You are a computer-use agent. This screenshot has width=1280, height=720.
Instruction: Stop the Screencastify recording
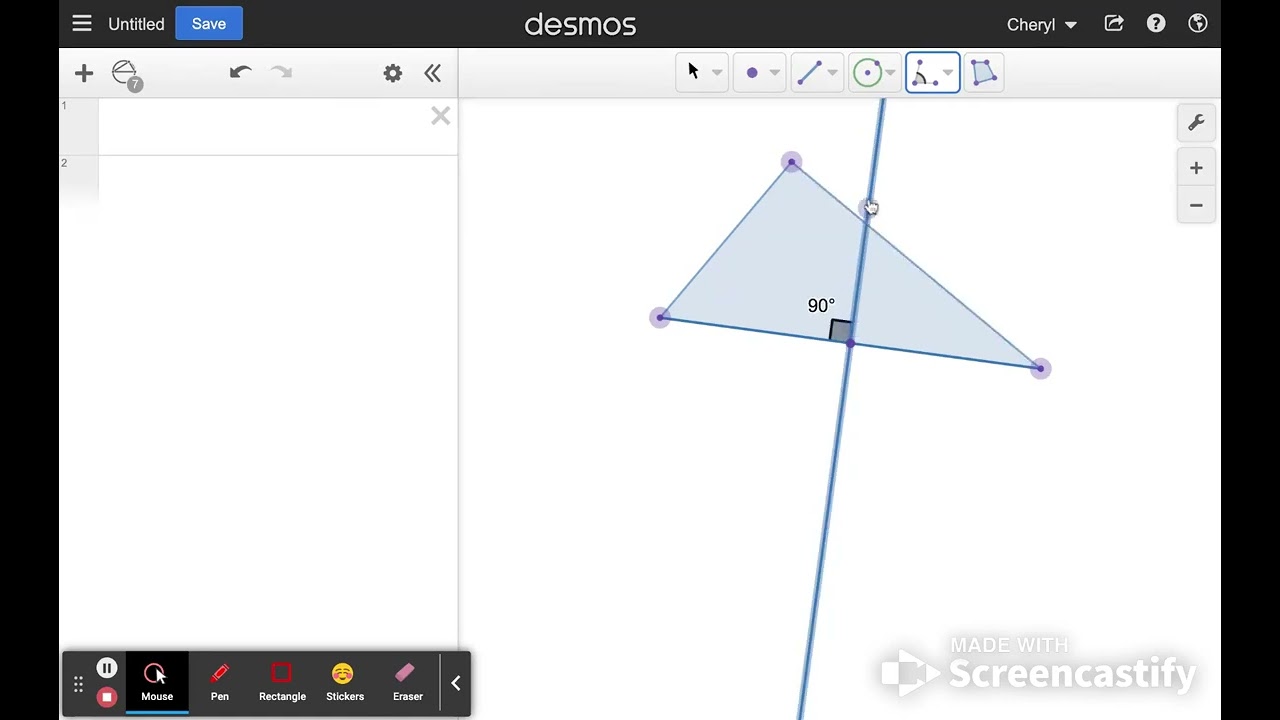107,696
